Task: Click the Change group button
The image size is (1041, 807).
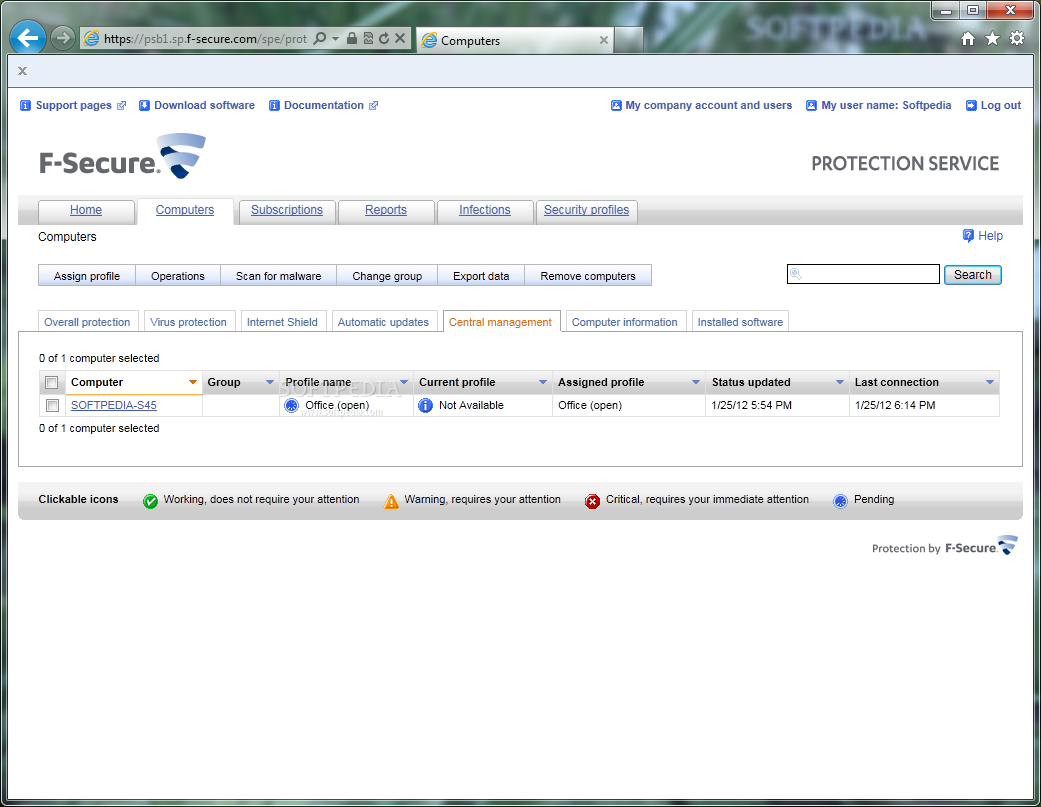Action: [x=387, y=276]
